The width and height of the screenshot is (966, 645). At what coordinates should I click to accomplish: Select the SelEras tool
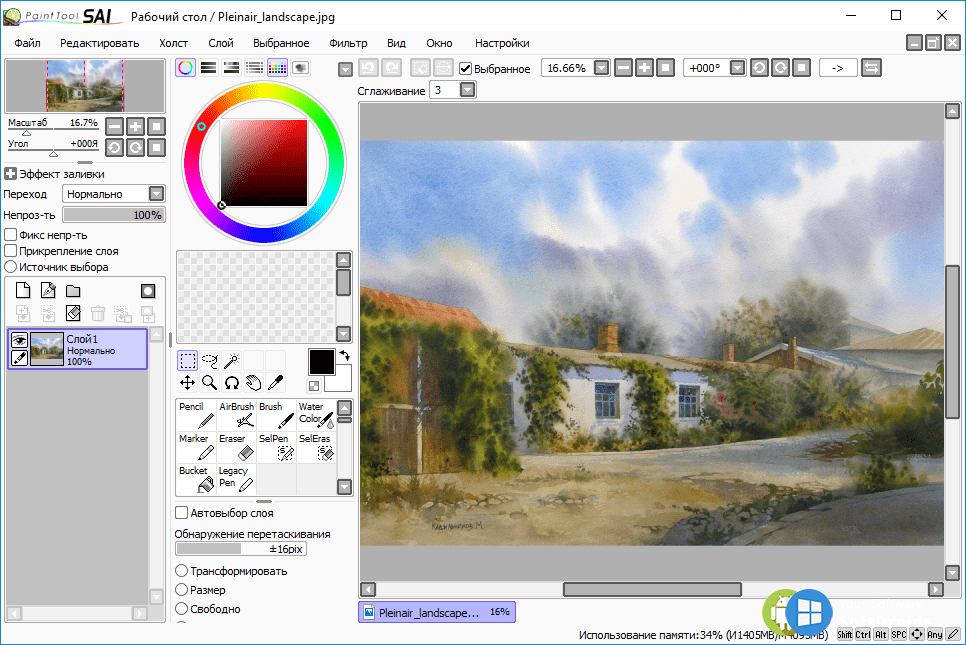point(316,447)
